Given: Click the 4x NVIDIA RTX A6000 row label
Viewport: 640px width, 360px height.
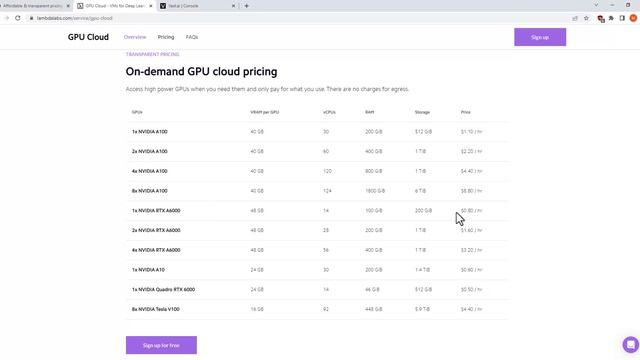Looking at the screenshot, I should (156, 250).
